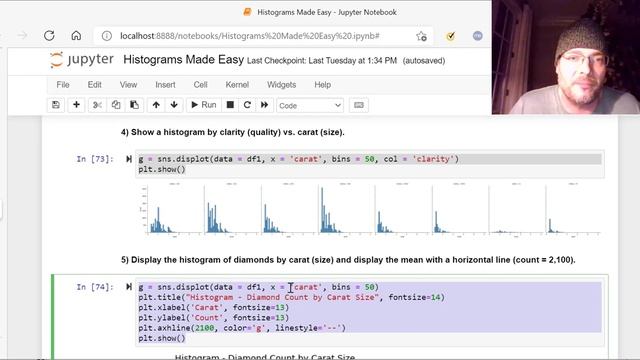The height and width of the screenshot is (360, 640).
Task: Click heading 4) Show a histogram by clarity
Action: pyautogui.click(x=233, y=132)
